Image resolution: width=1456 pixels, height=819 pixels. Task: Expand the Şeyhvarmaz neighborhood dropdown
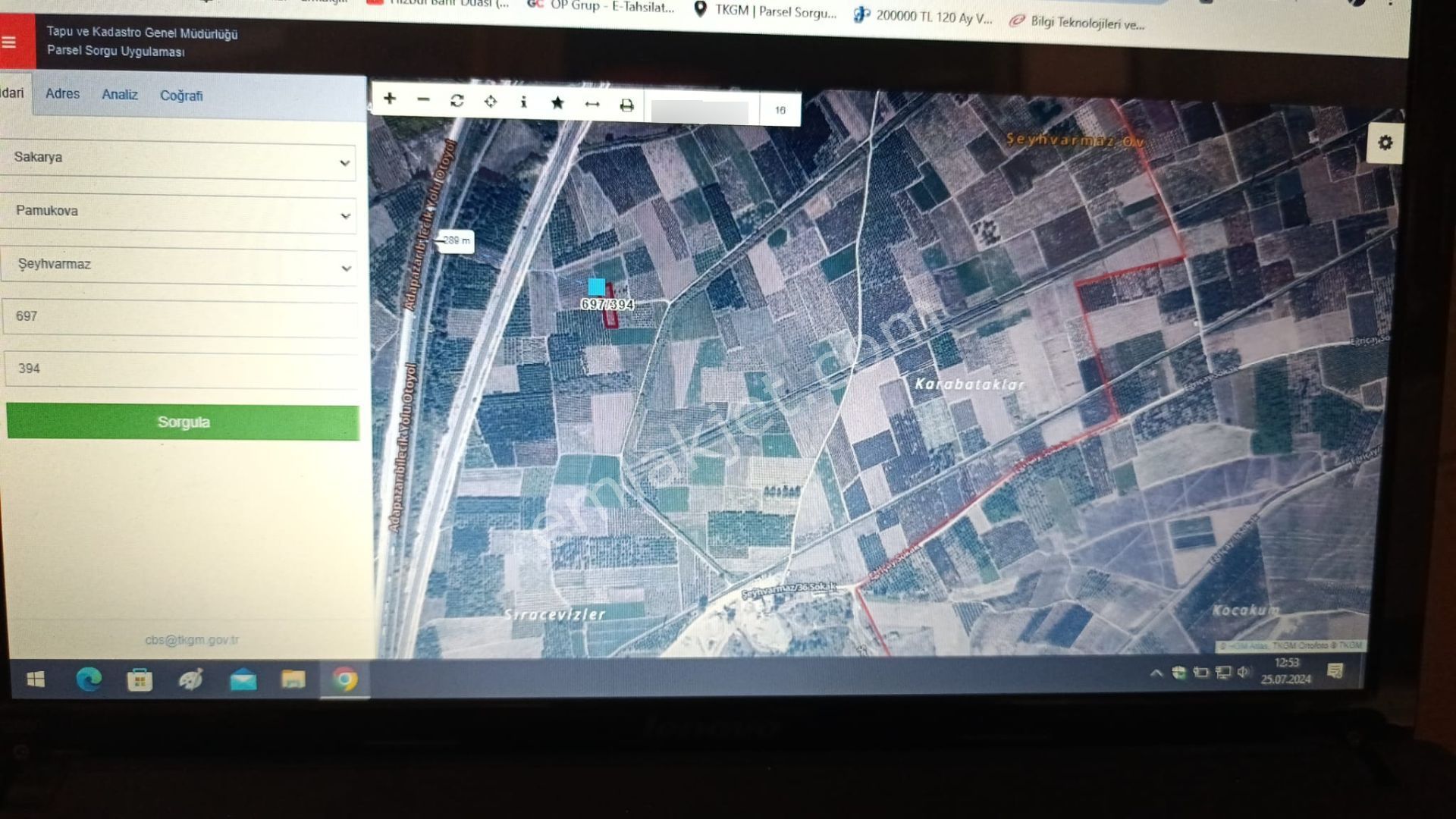coord(179,265)
